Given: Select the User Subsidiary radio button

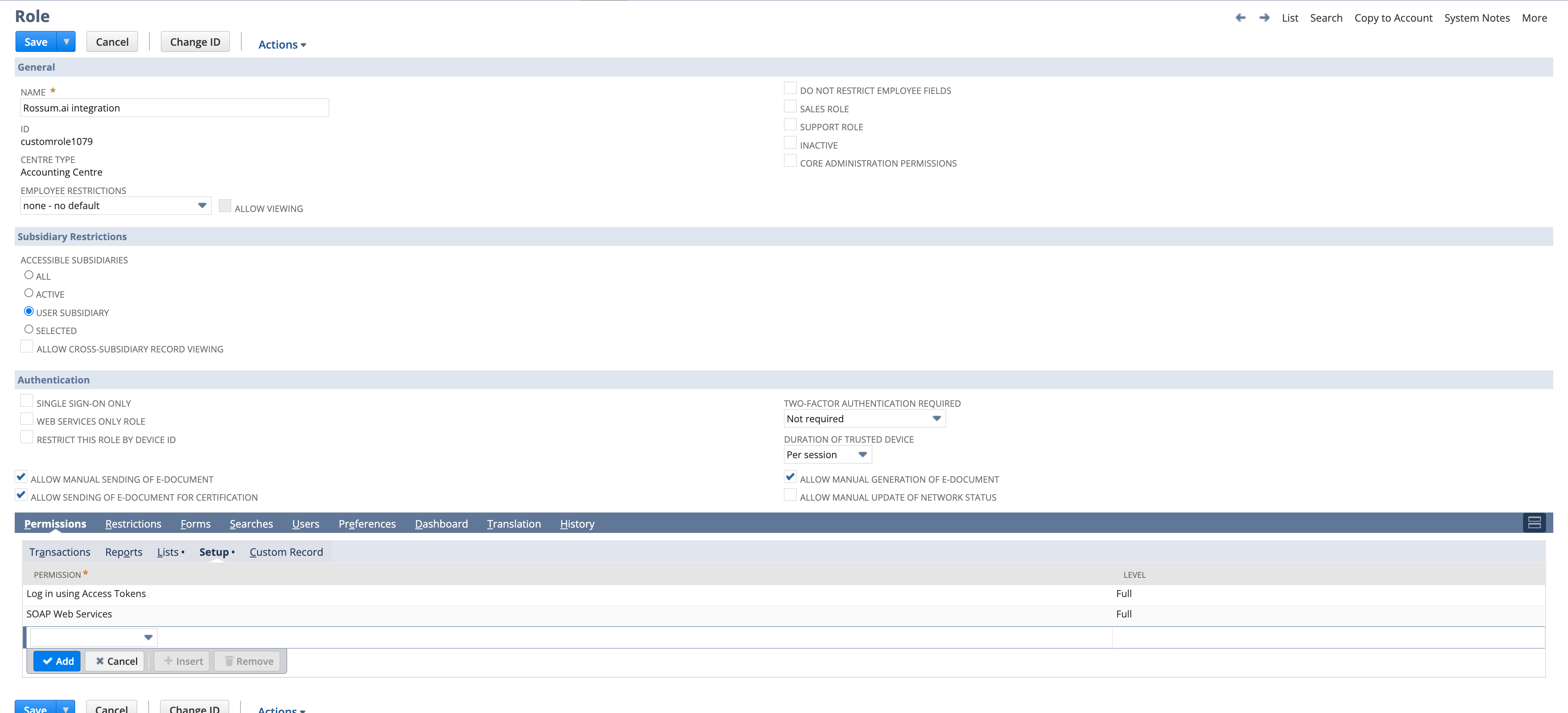Looking at the screenshot, I should 29,311.
